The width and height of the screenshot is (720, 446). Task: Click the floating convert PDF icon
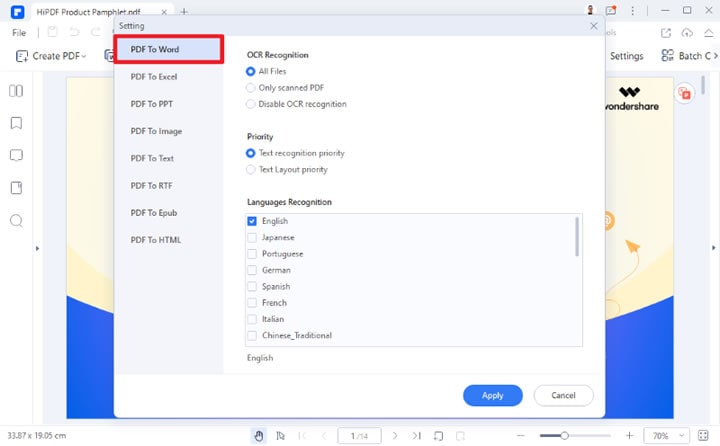pyautogui.click(x=684, y=94)
